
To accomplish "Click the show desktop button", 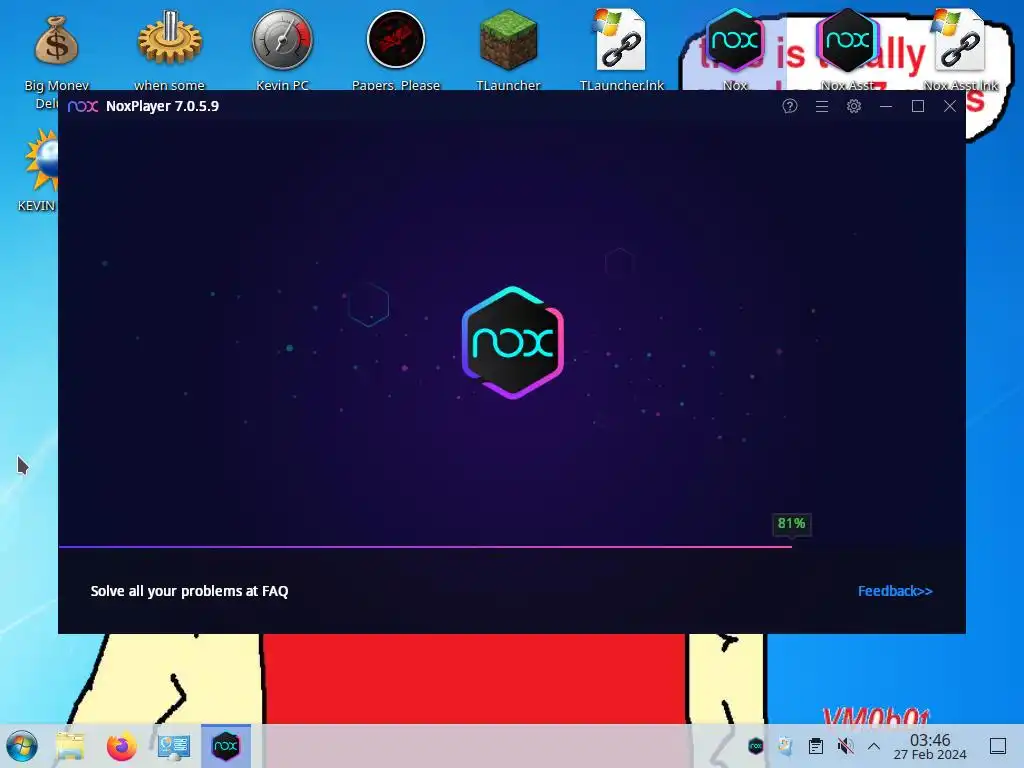I will point(998,746).
